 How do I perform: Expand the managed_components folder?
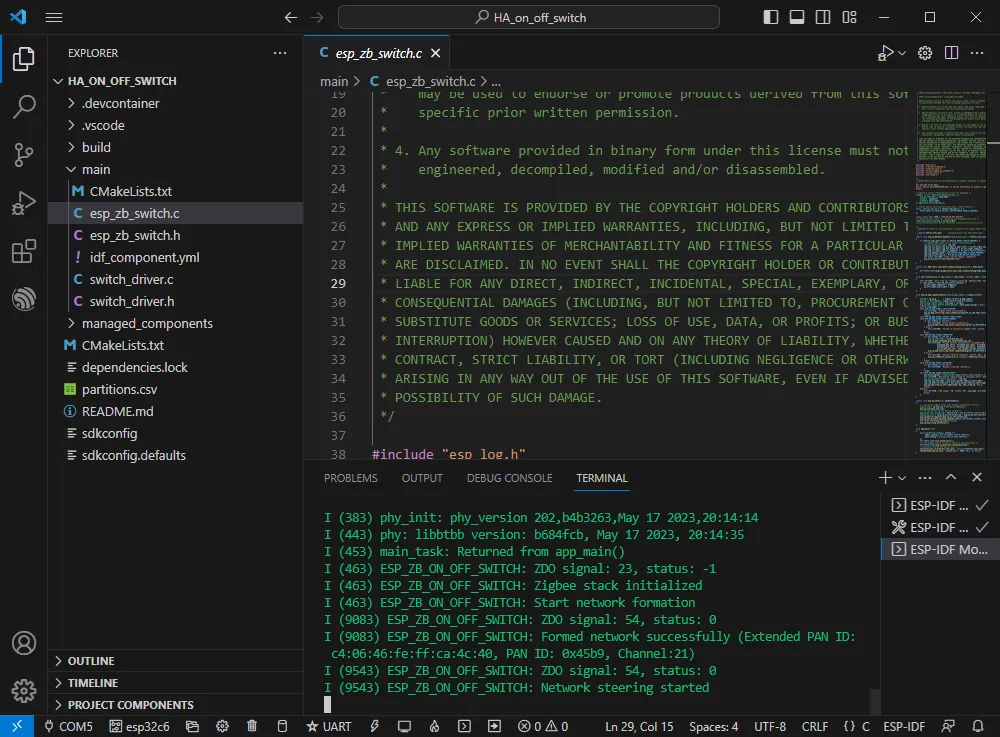[147, 323]
